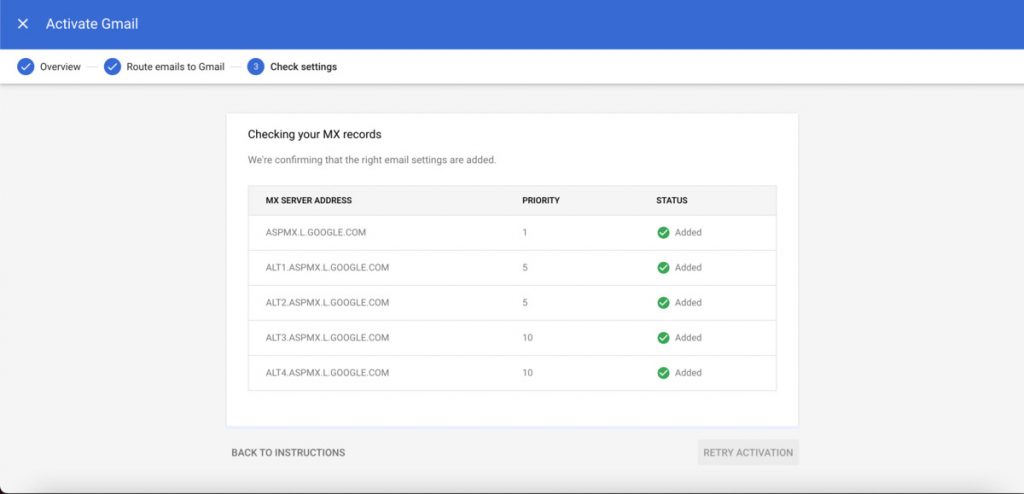Click the Overview step checkmark icon

[25, 67]
